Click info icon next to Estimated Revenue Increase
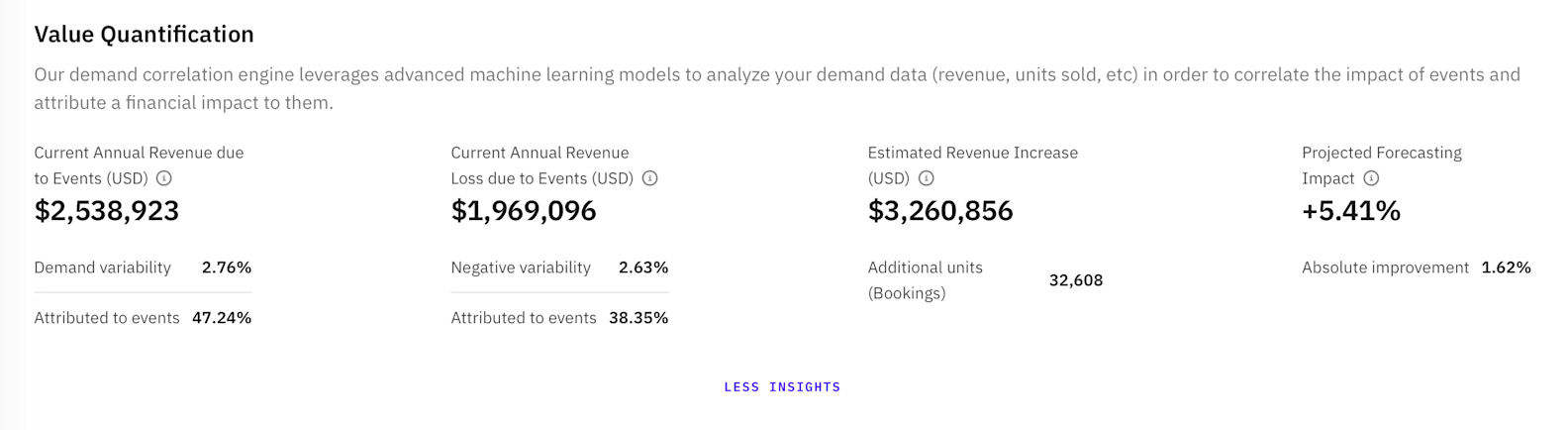The width and height of the screenshot is (1568, 430). pyautogui.click(x=926, y=178)
